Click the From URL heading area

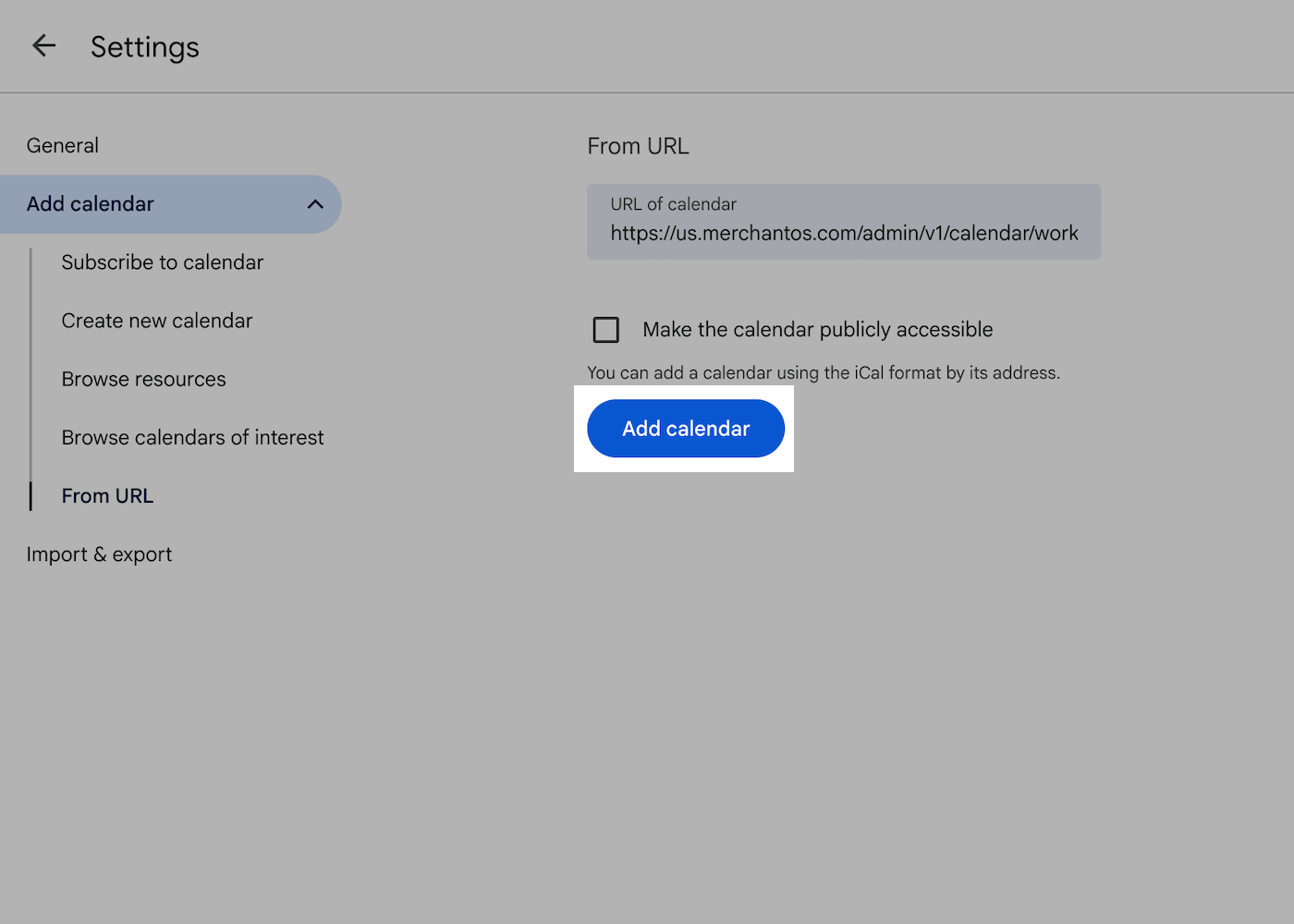click(638, 145)
